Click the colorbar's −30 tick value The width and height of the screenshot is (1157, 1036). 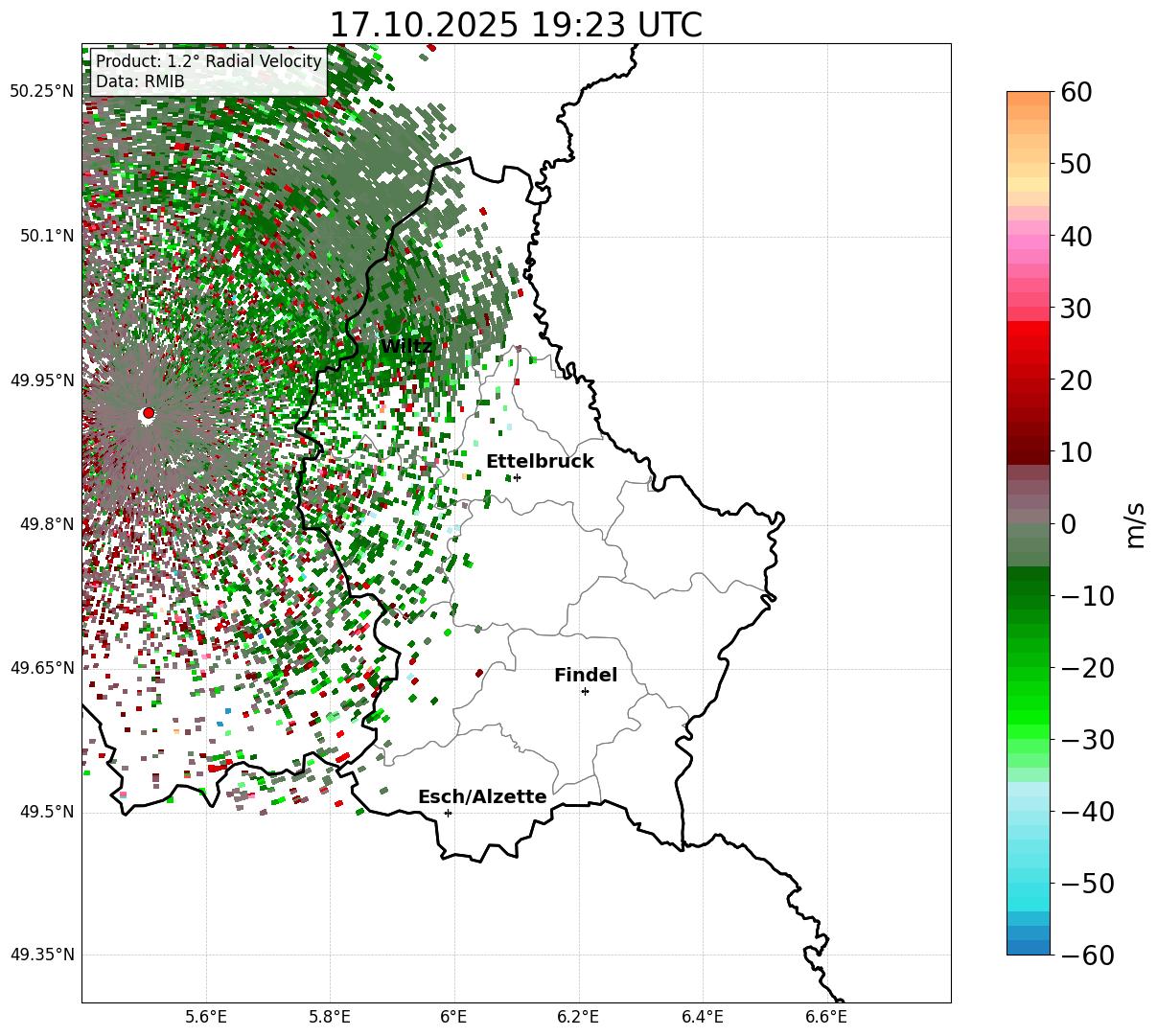[1086, 740]
